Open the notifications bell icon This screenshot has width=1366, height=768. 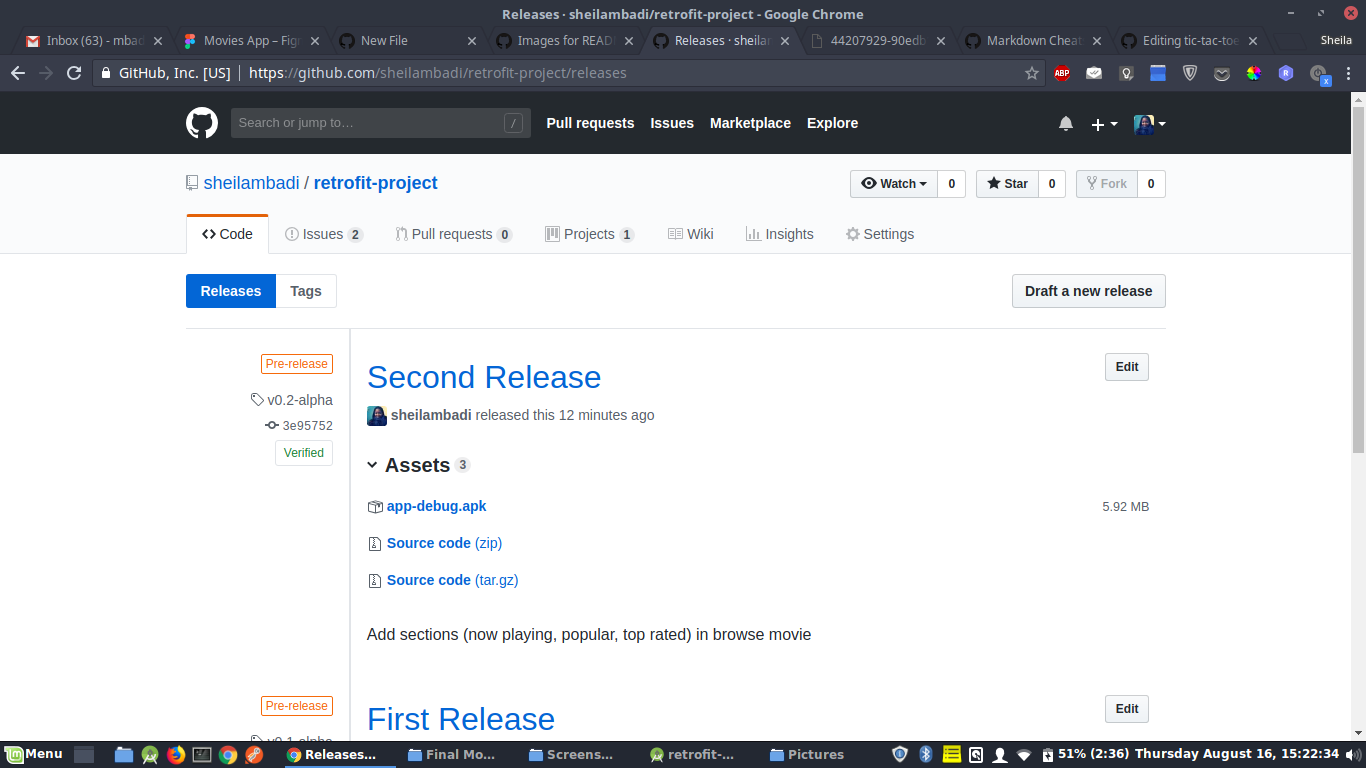click(x=1065, y=123)
